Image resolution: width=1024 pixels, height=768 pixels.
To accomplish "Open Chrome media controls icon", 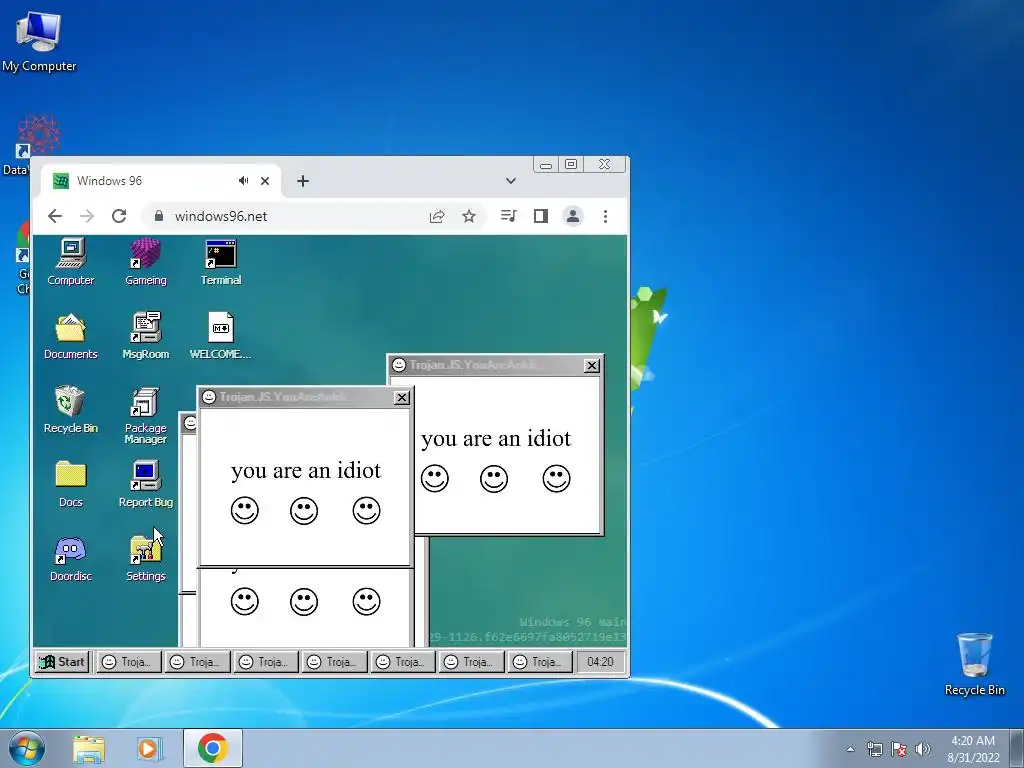I will pos(509,216).
